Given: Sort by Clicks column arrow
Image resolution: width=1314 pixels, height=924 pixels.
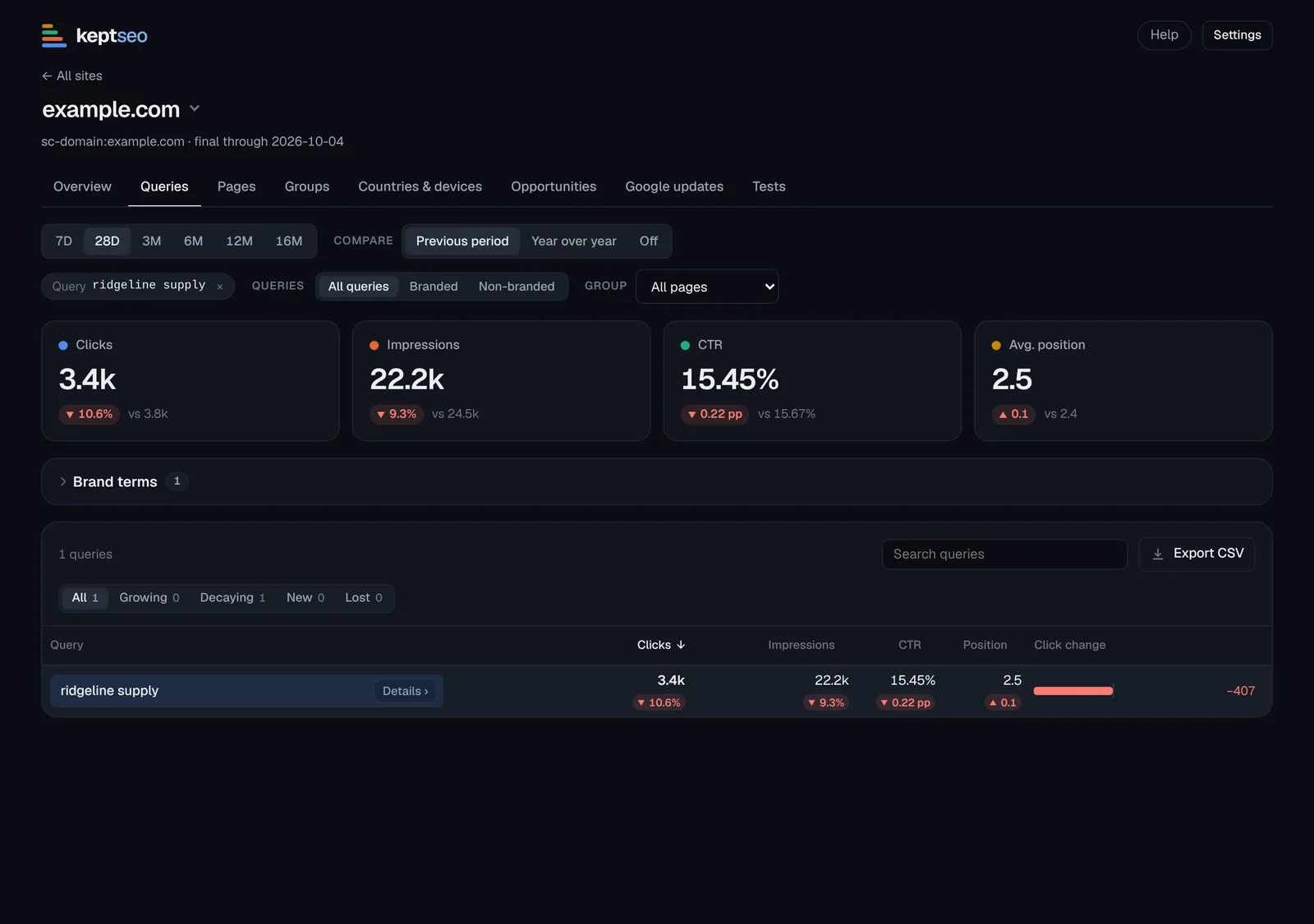Looking at the screenshot, I should (681, 645).
